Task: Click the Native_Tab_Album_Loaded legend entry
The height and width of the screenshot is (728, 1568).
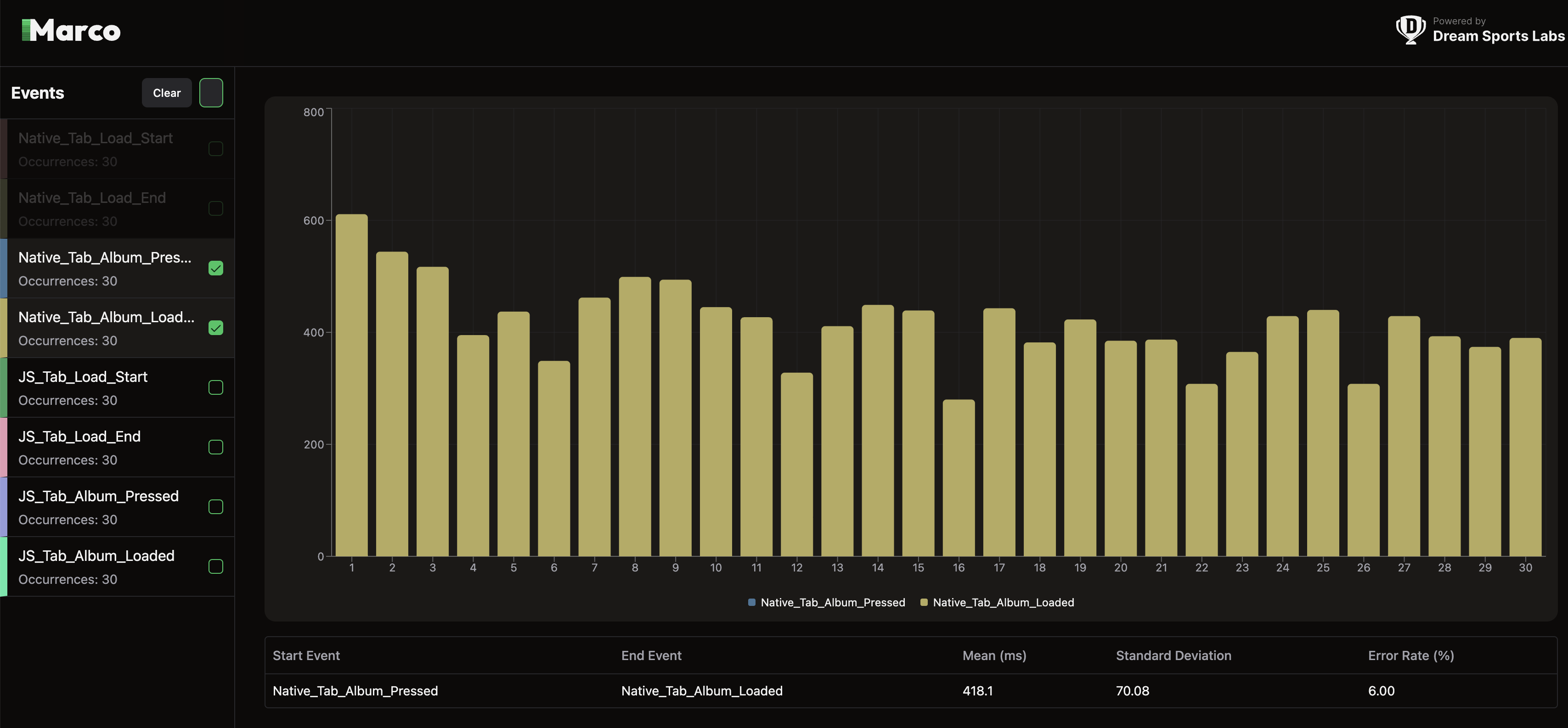Action: coord(1003,602)
